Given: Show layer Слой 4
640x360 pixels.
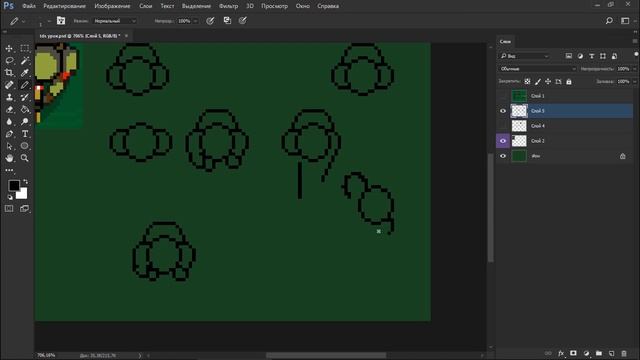Looking at the screenshot, I should tap(503, 126).
